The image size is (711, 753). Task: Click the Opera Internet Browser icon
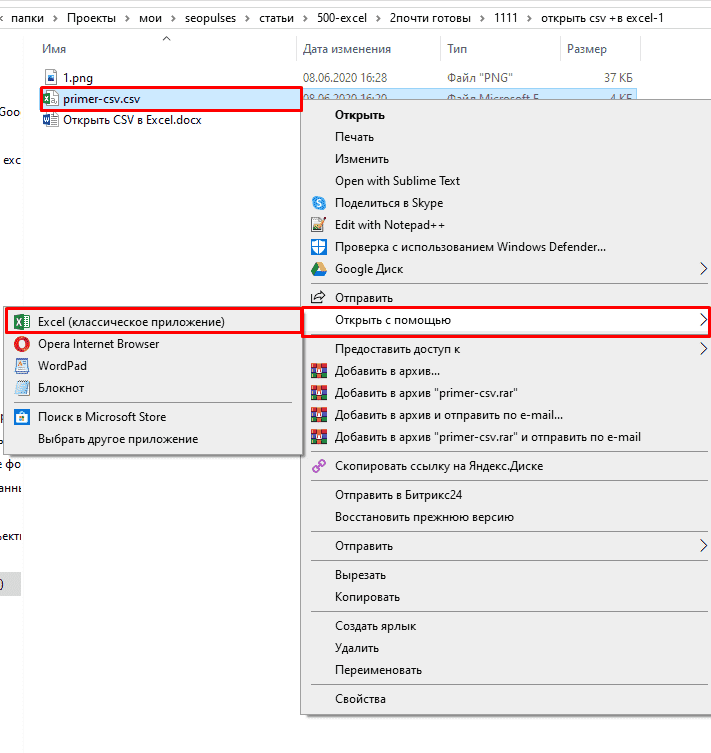(x=22, y=344)
